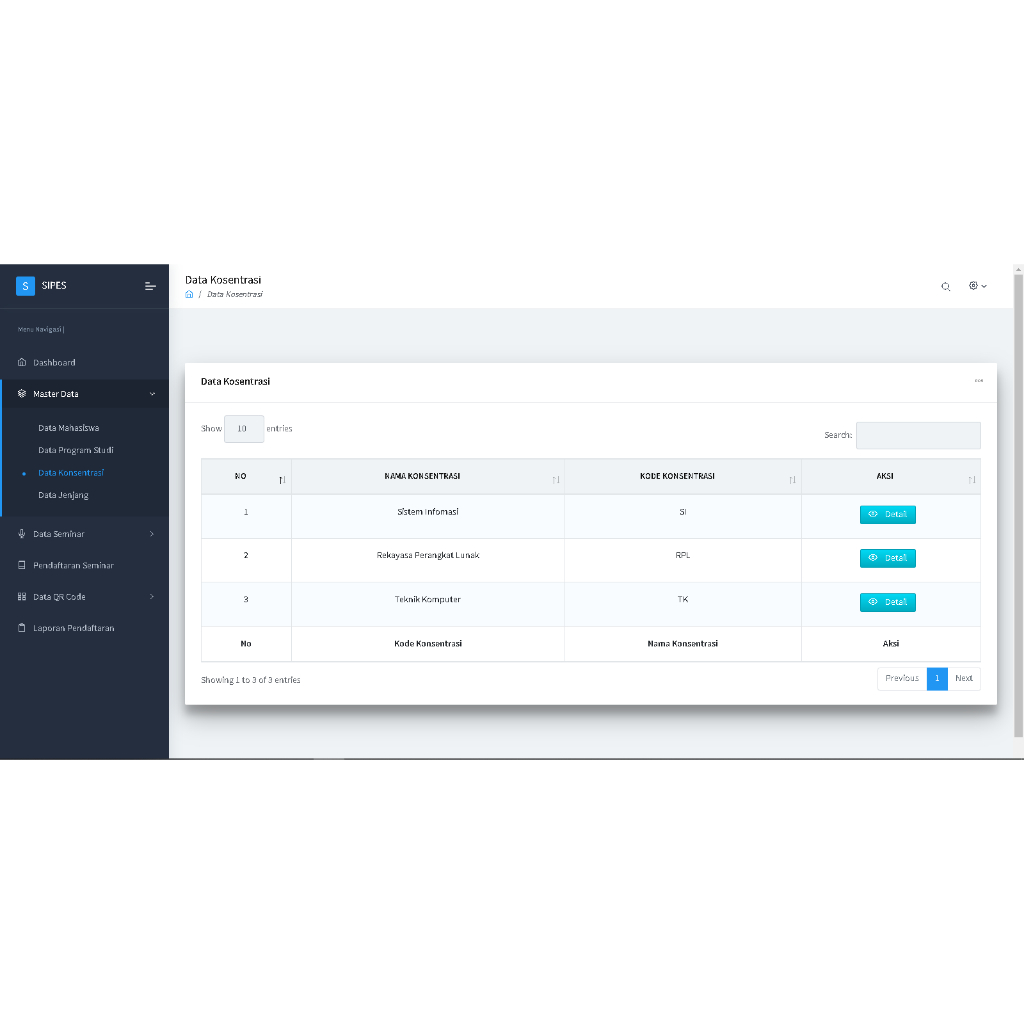Select Data Konsentrasi submenu item
This screenshot has width=1024, height=1024.
[x=71, y=473]
